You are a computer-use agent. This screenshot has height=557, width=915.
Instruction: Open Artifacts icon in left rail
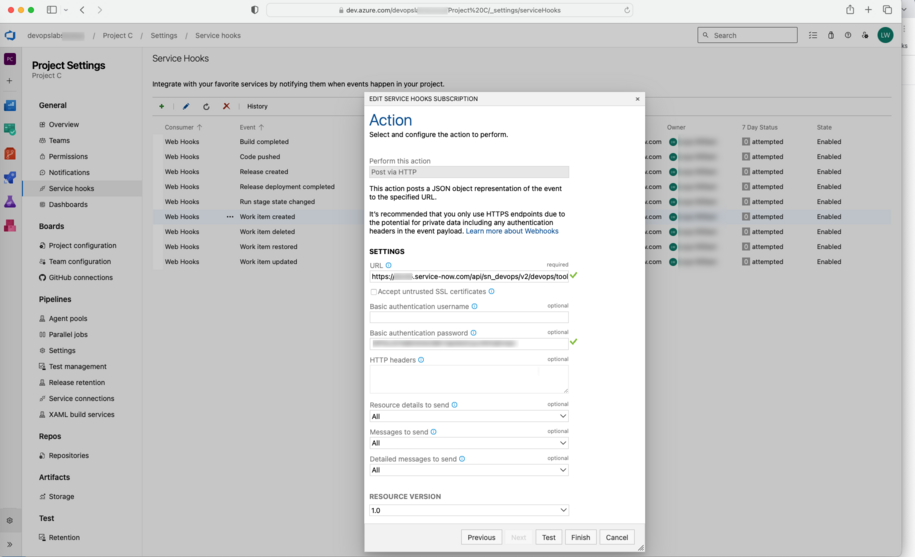pyautogui.click(x=10, y=226)
